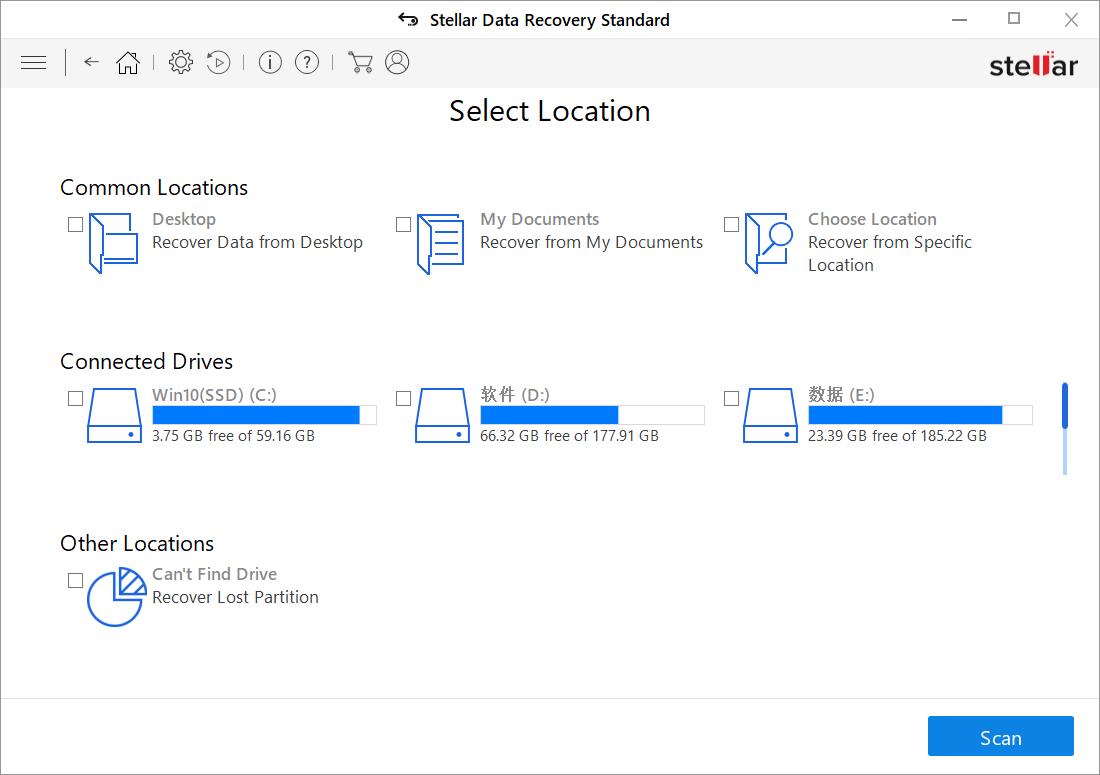Image resolution: width=1100 pixels, height=775 pixels.
Task: Click the Can't Find Drive pie icon
Action: (x=116, y=597)
